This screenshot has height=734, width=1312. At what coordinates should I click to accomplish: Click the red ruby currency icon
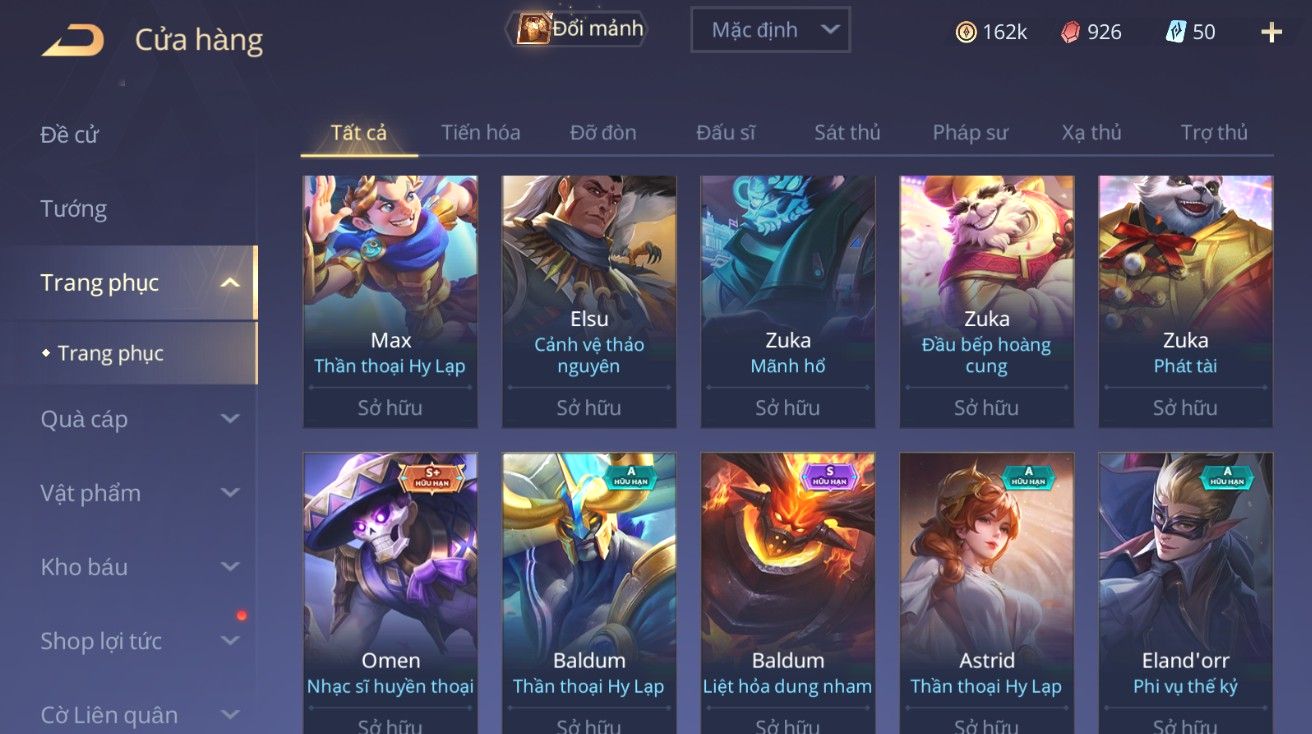[1071, 32]
